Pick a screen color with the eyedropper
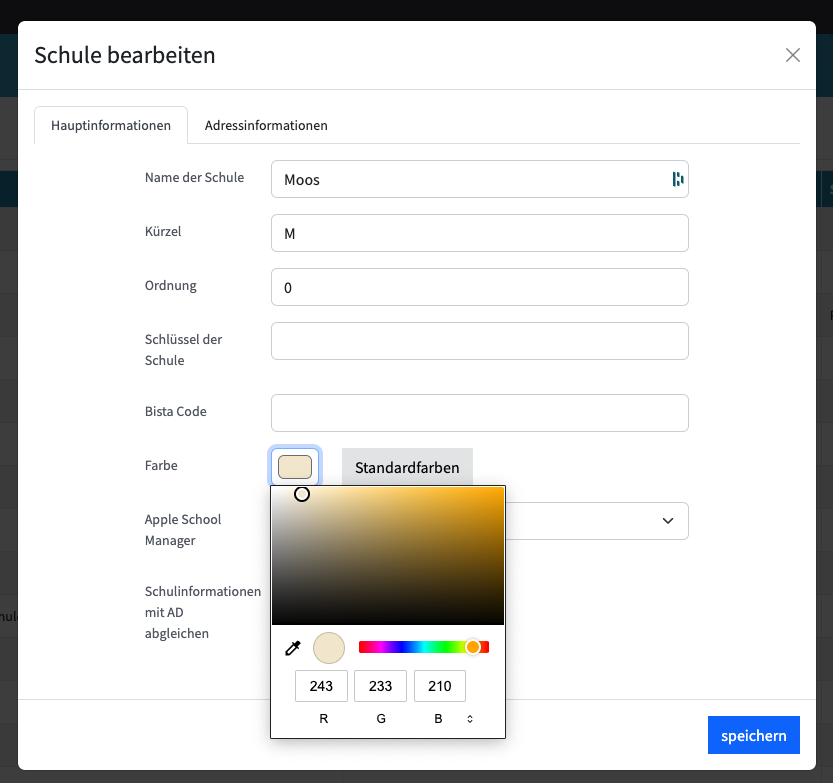Image resolution: width=833 pixels, height=783 pixels. (x=293, y=648)
